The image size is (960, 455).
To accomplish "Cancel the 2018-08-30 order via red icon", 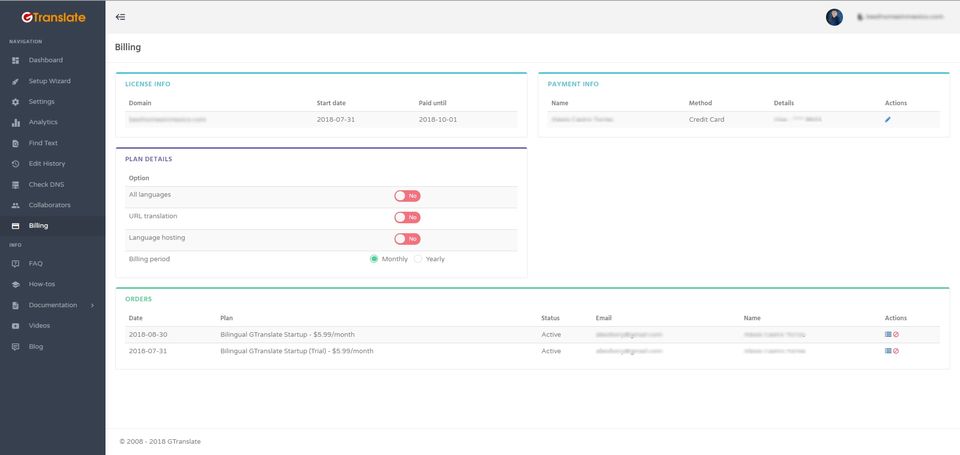I will [x=896, y=334].
